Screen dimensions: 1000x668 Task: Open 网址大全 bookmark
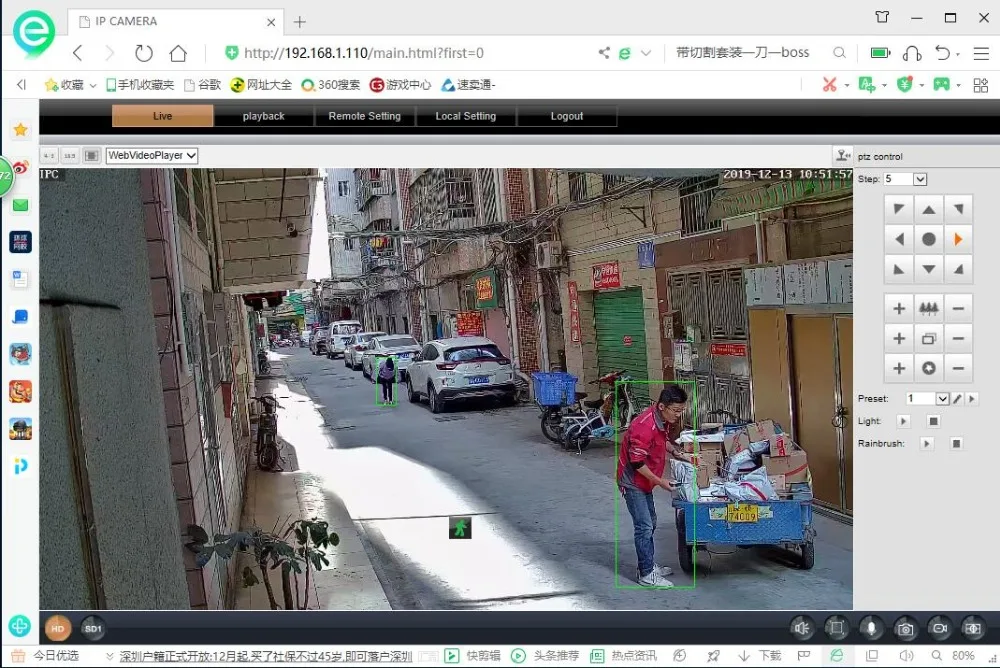(x=261, y=85)
